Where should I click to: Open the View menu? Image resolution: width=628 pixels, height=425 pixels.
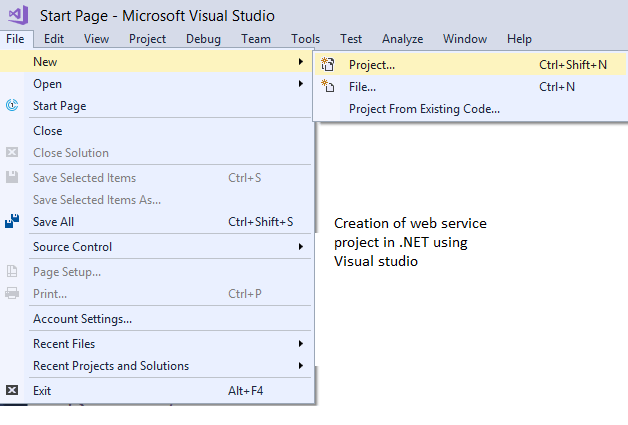click(96, 39)
